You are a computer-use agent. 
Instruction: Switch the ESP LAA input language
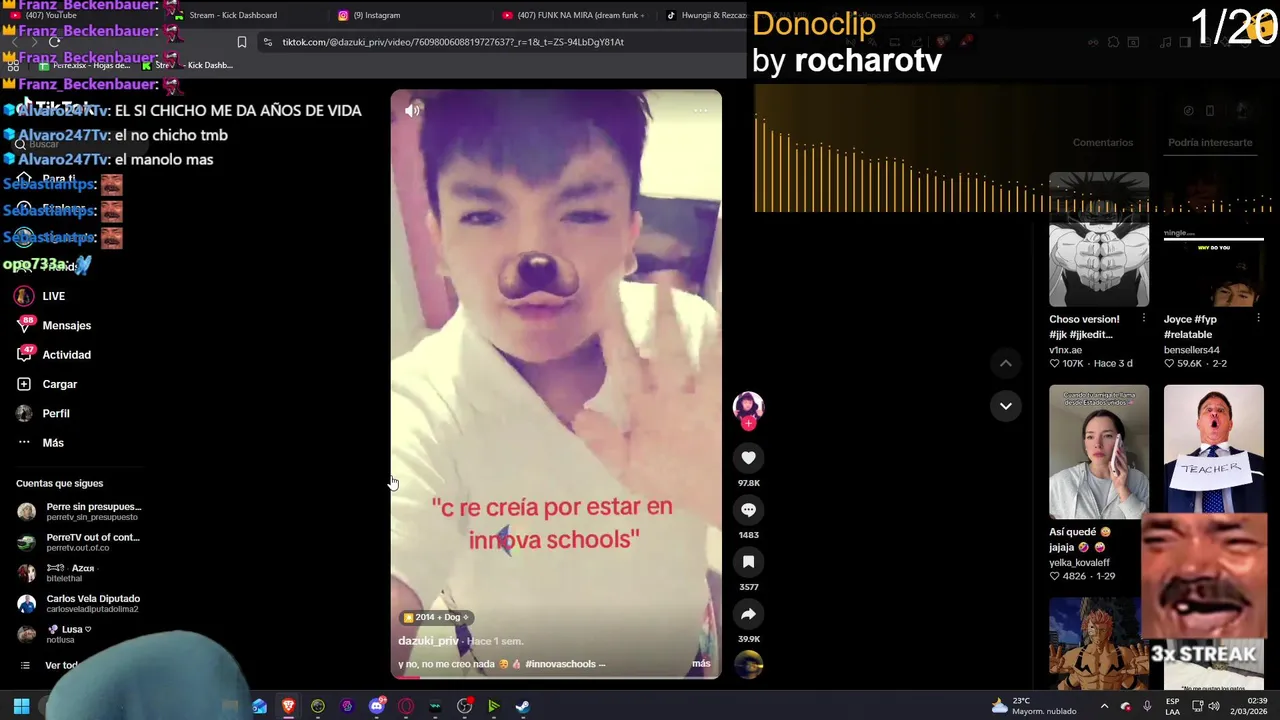pyautogui.click(x=1172, y=706)
